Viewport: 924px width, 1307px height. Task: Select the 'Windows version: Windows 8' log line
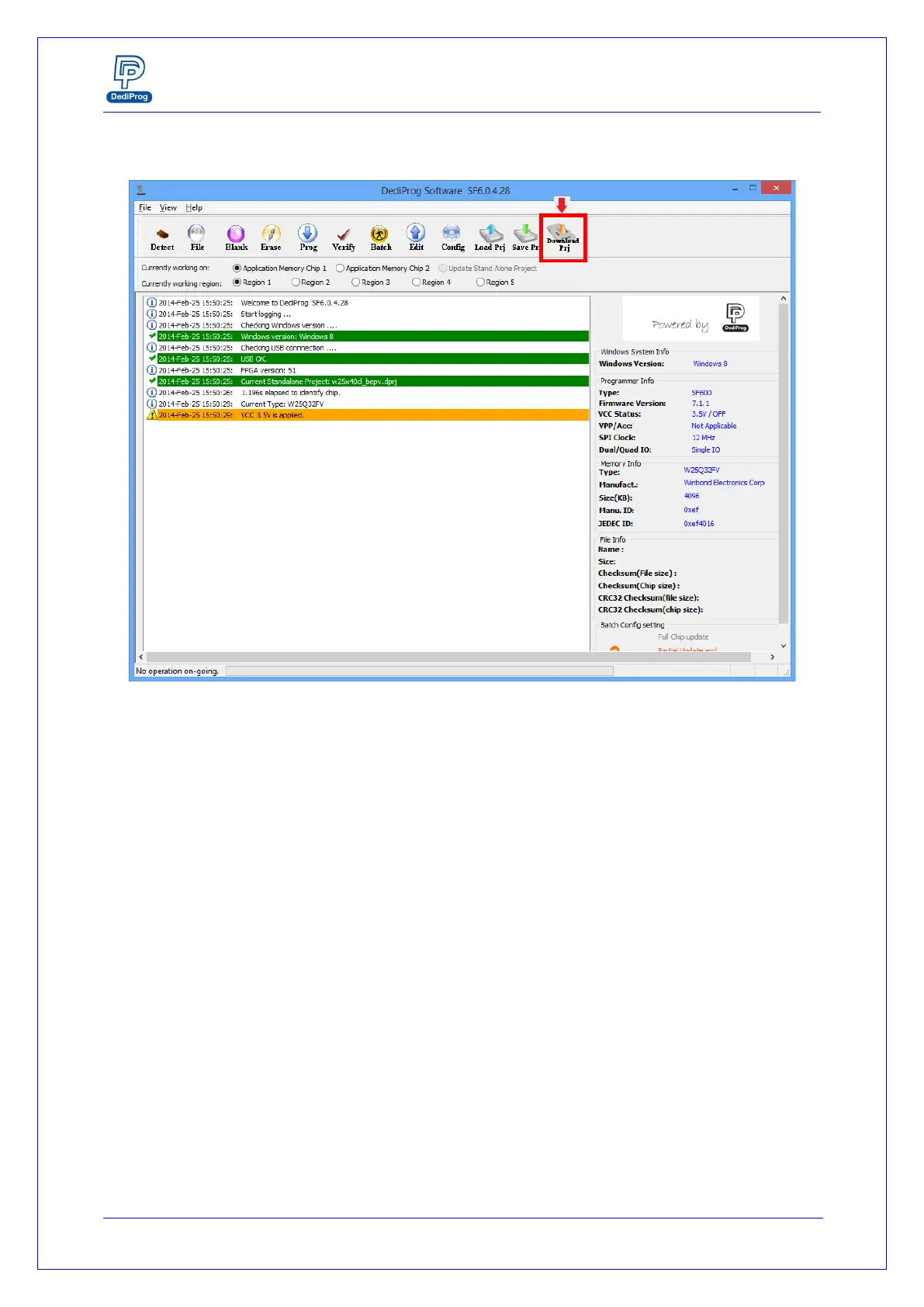pyautogui.click(x=367, y=337)
